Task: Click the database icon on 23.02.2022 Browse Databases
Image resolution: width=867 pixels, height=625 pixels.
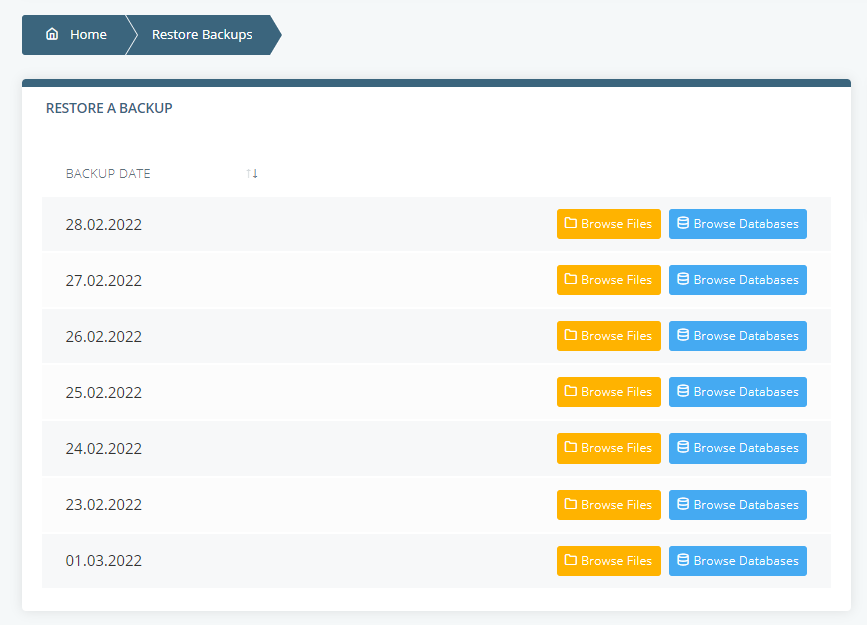Action: (x=684, y=504)
